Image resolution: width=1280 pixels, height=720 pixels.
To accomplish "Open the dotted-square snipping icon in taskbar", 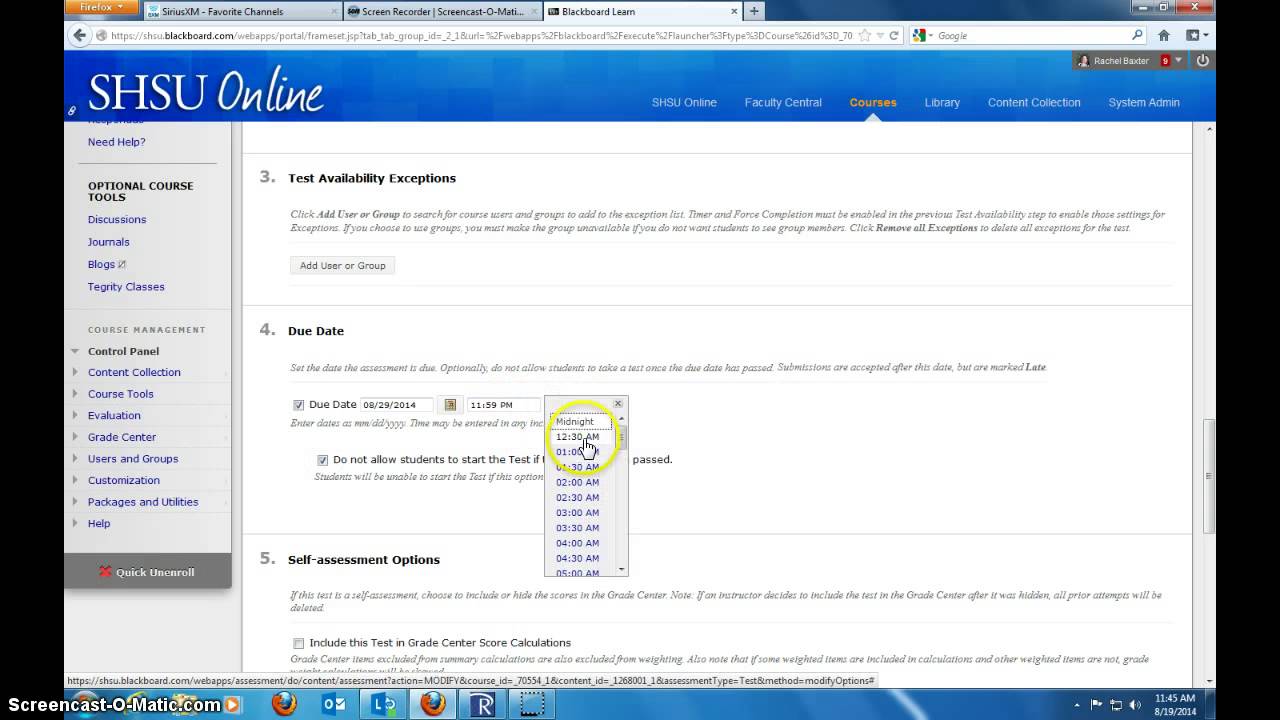I will (532, 704).
